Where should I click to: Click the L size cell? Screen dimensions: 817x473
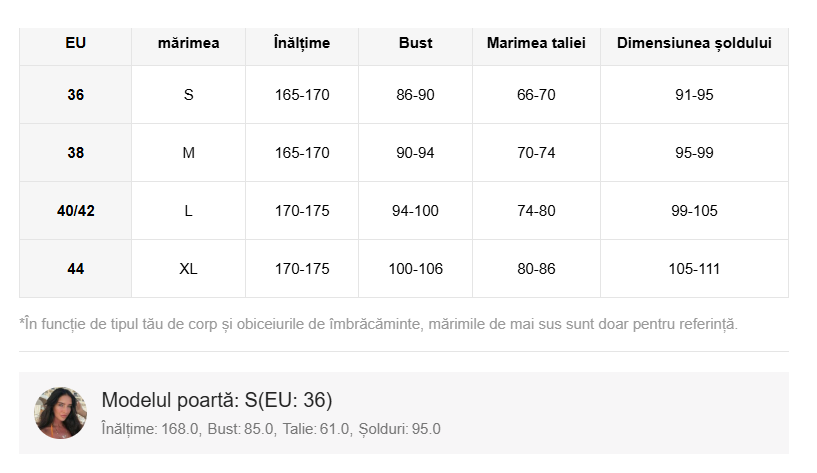pos(188,211)
